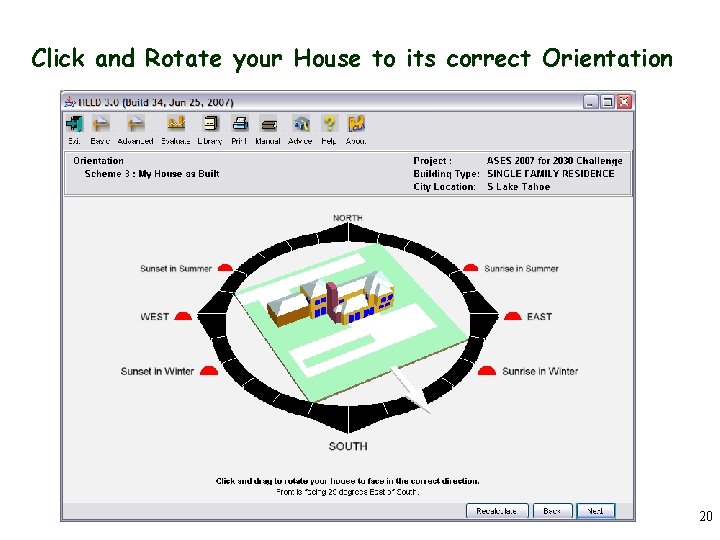Image resolution: width=720 pixels, height=540 pixels.
Task: Click the Sunset in Winter sun marker
Action: (209, 371)
